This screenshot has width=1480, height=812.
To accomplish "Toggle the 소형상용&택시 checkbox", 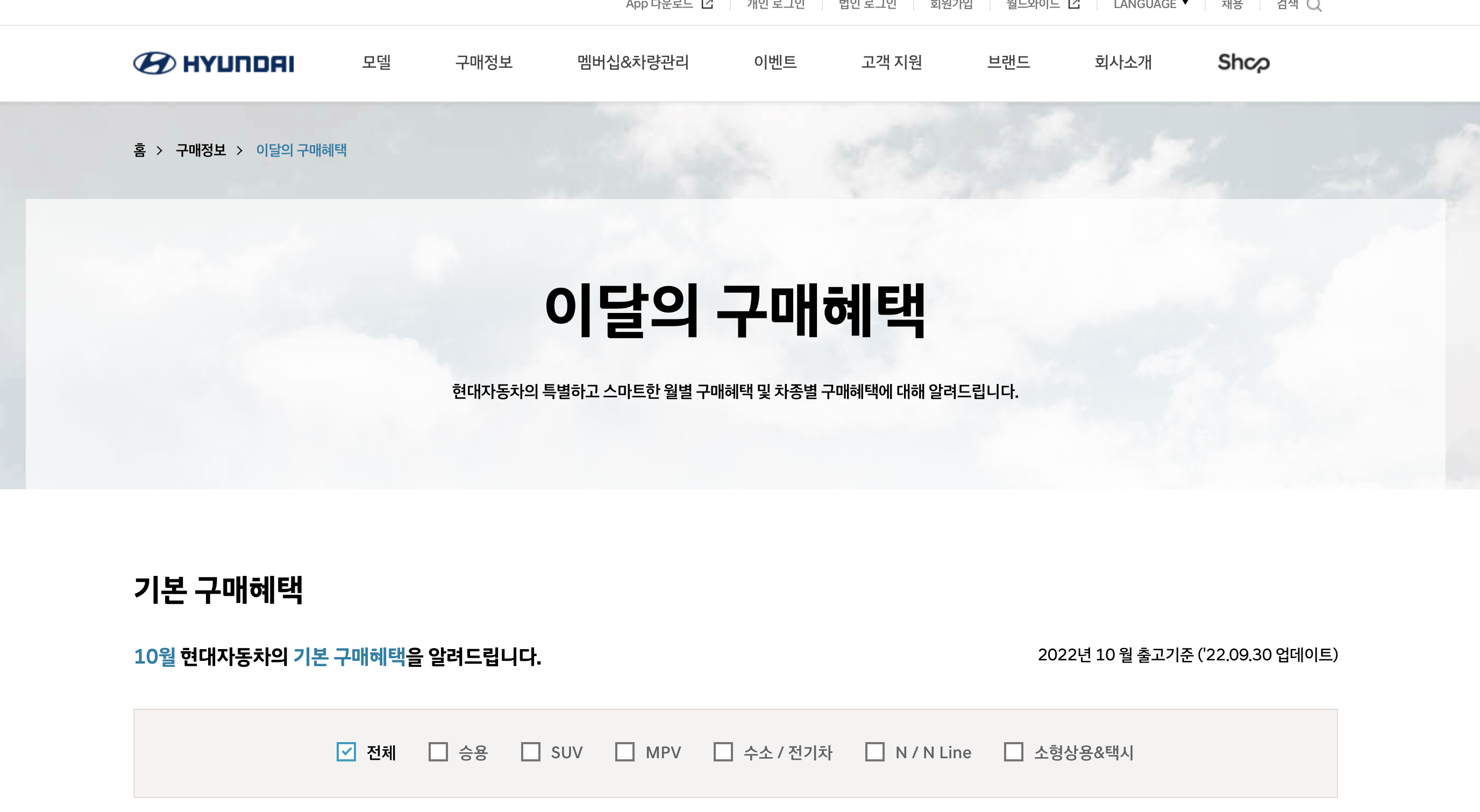I will click(1014, 752).
